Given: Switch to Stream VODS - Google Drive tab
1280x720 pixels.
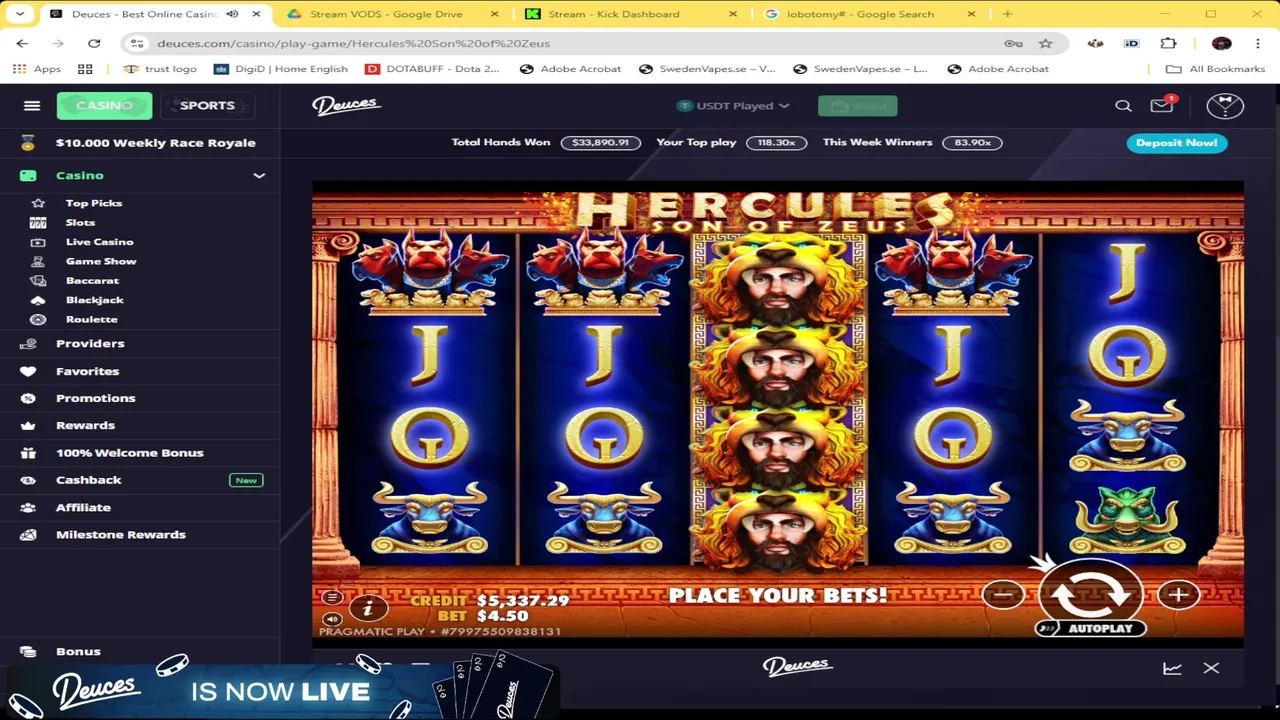Looking at the screenshot, I should 392,14.
